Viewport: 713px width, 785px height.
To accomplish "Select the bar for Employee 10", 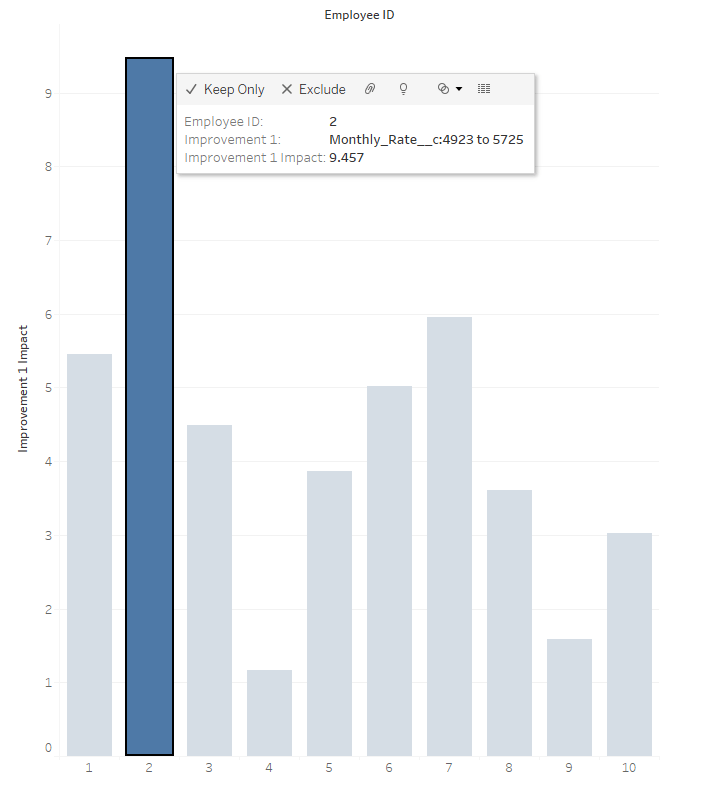I will [629, 644].
